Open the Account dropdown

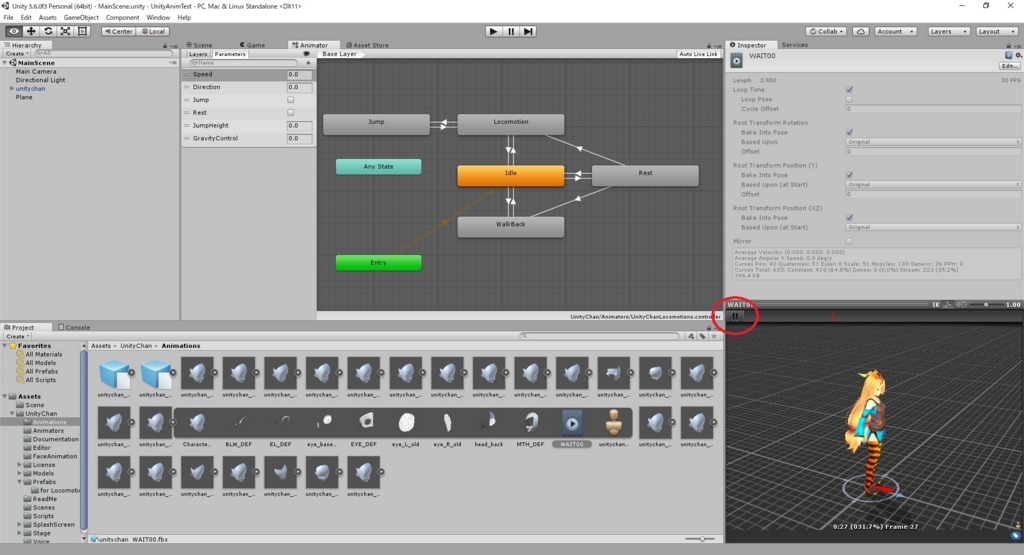tap(895, 31)
